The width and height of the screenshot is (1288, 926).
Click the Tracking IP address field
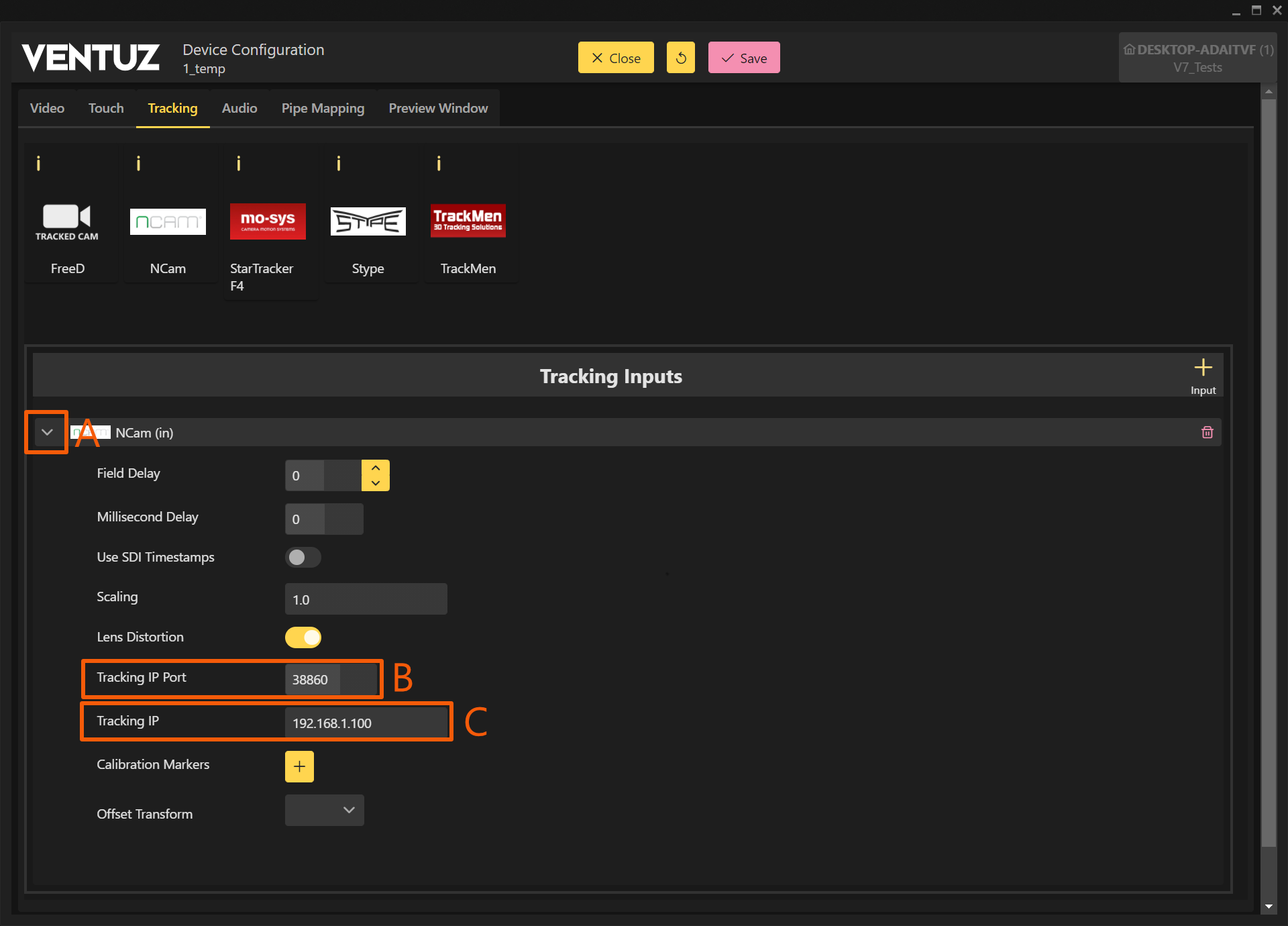pyautogui.click(x=366, y=723)
